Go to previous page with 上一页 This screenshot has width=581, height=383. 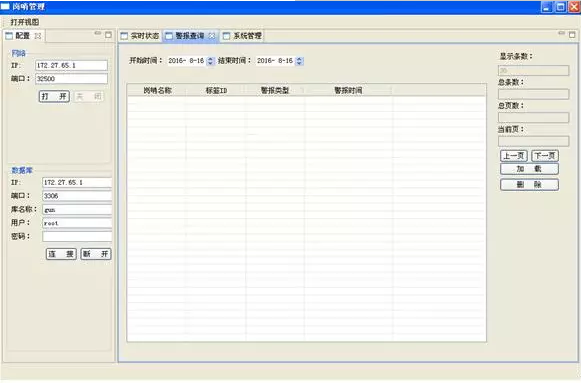(x=514, y=156)
